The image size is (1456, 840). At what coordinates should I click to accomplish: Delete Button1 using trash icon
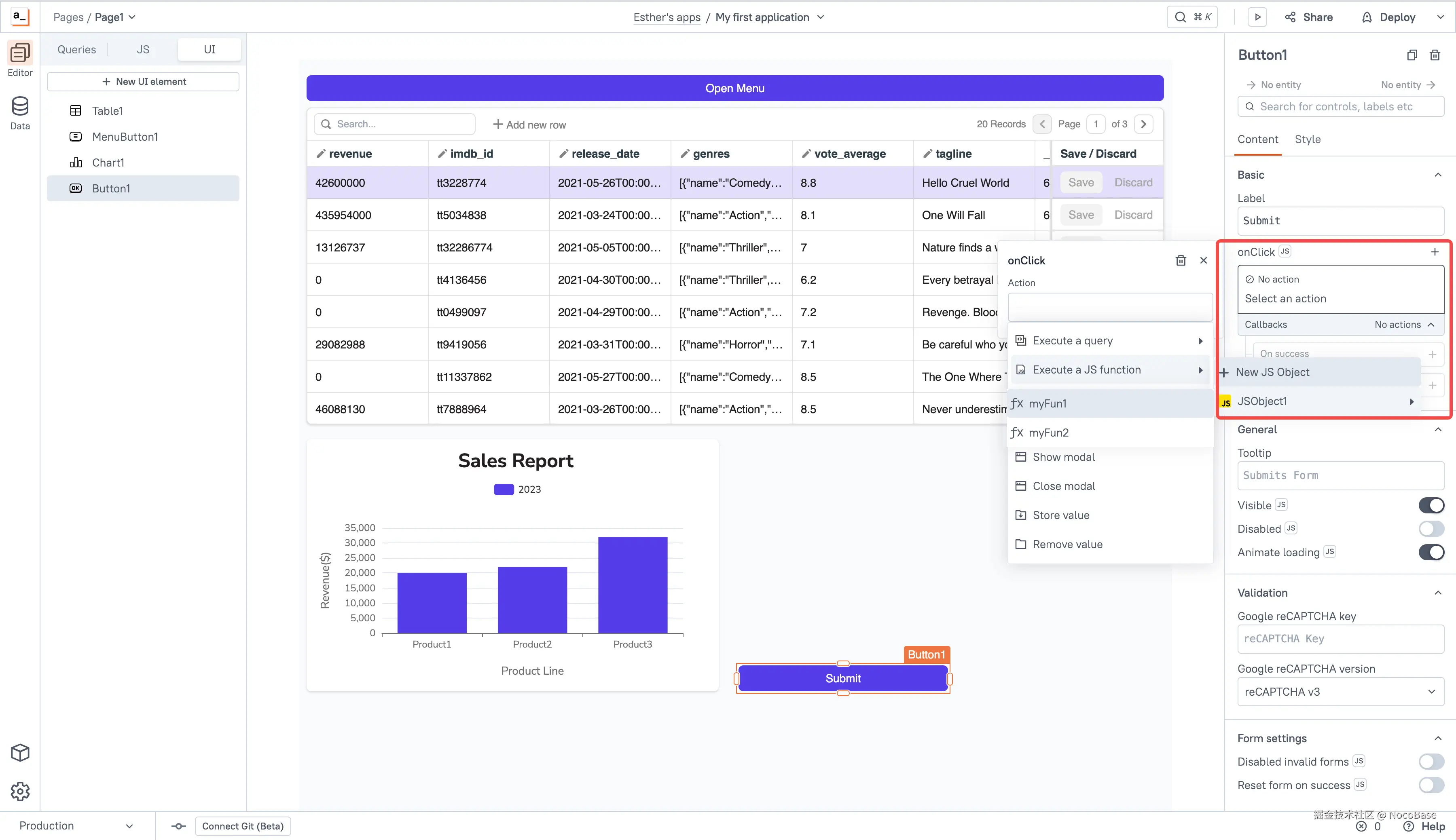pyautogui.click(x=1435, y=55)
